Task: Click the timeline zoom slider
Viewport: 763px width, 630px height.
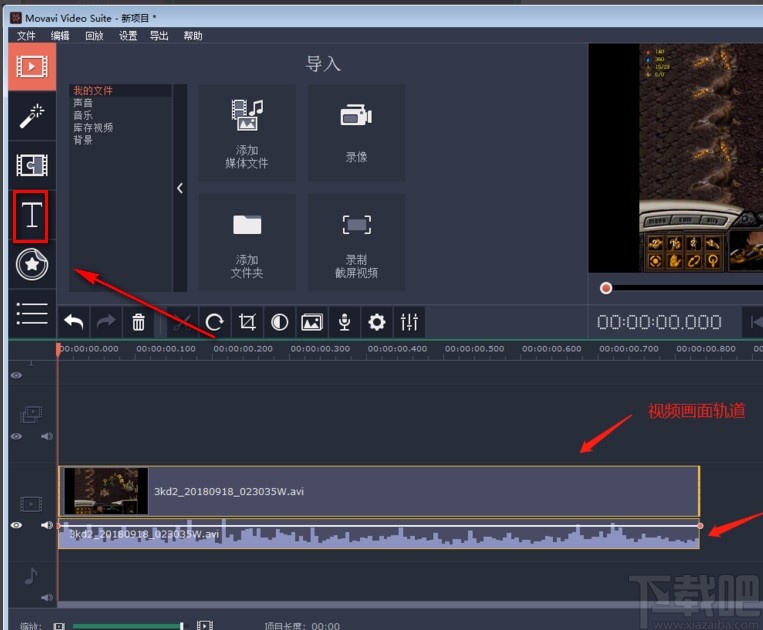Action: pyautogui.click(x=125, y=626)
